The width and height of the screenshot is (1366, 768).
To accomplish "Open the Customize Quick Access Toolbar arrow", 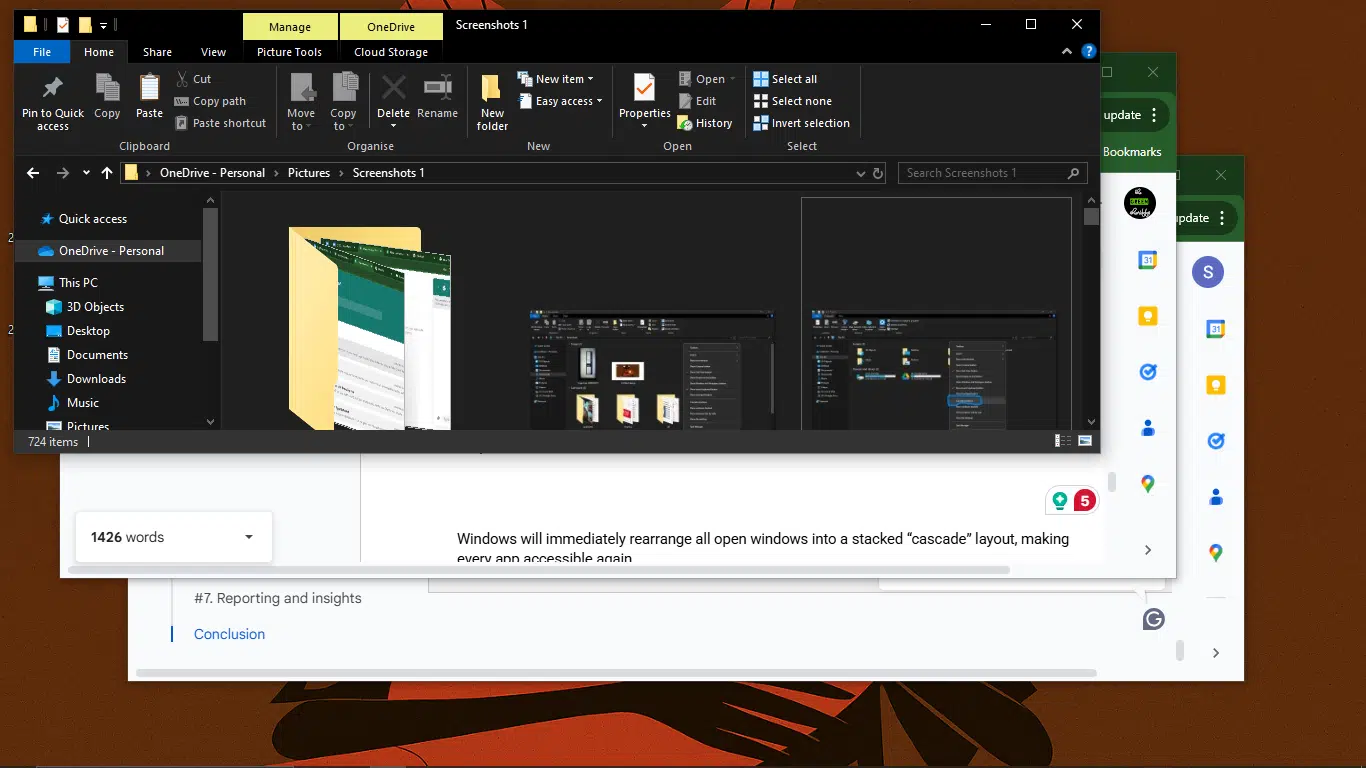I will (104, 26).
